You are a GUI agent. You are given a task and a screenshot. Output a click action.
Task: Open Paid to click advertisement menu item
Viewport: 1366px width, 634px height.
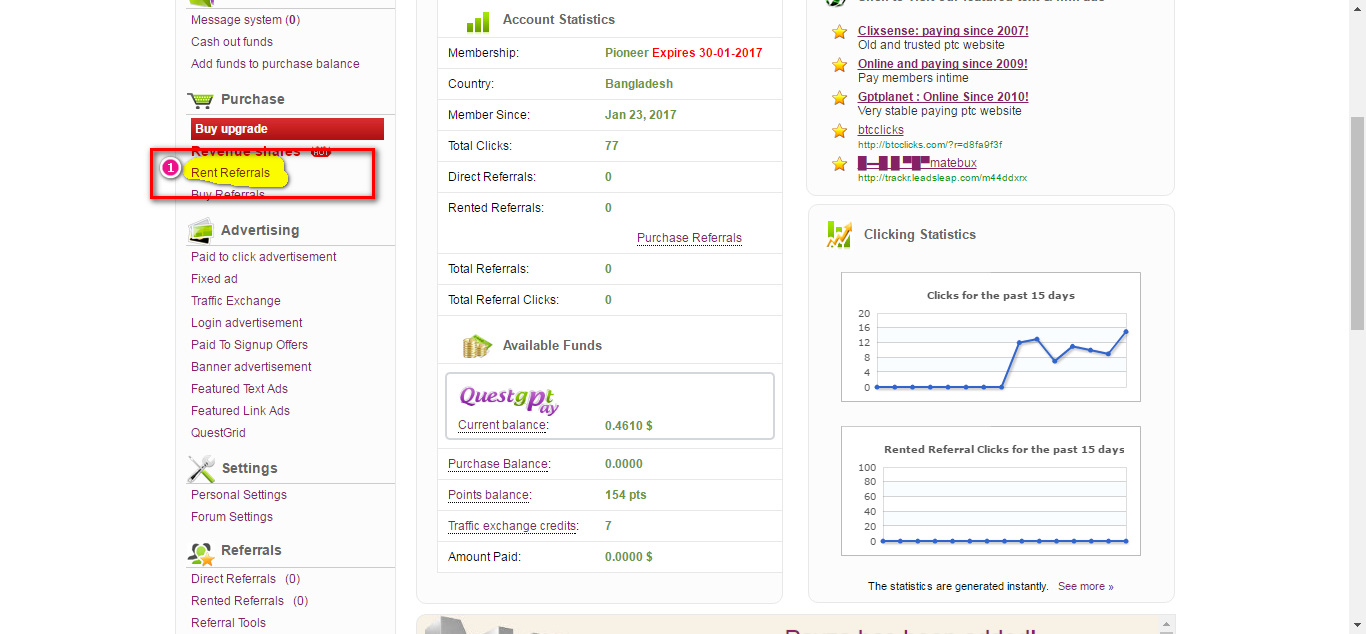pos(264,257)
